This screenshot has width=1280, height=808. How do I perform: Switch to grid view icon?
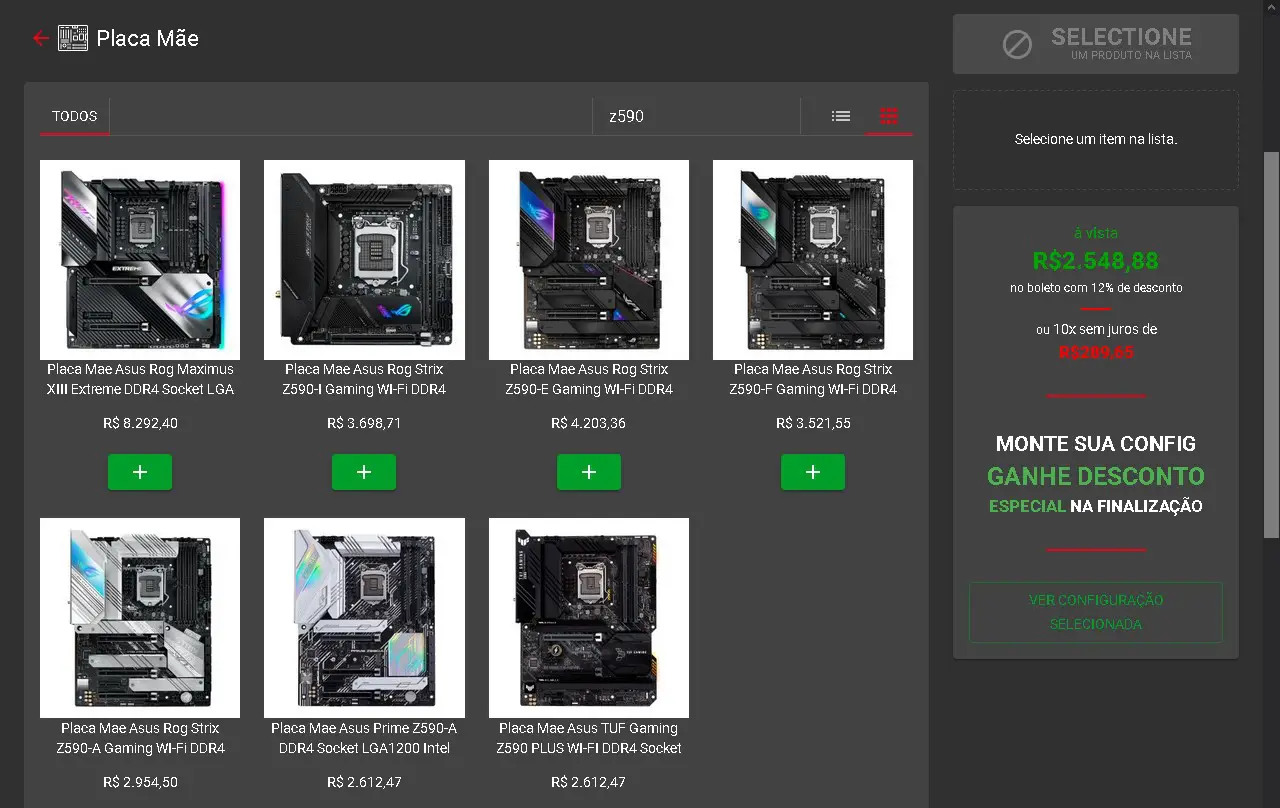(889, 116)
